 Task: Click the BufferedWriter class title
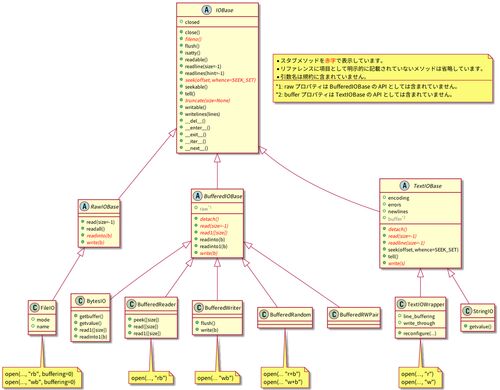pyautogui.click(x=222, y=307)
